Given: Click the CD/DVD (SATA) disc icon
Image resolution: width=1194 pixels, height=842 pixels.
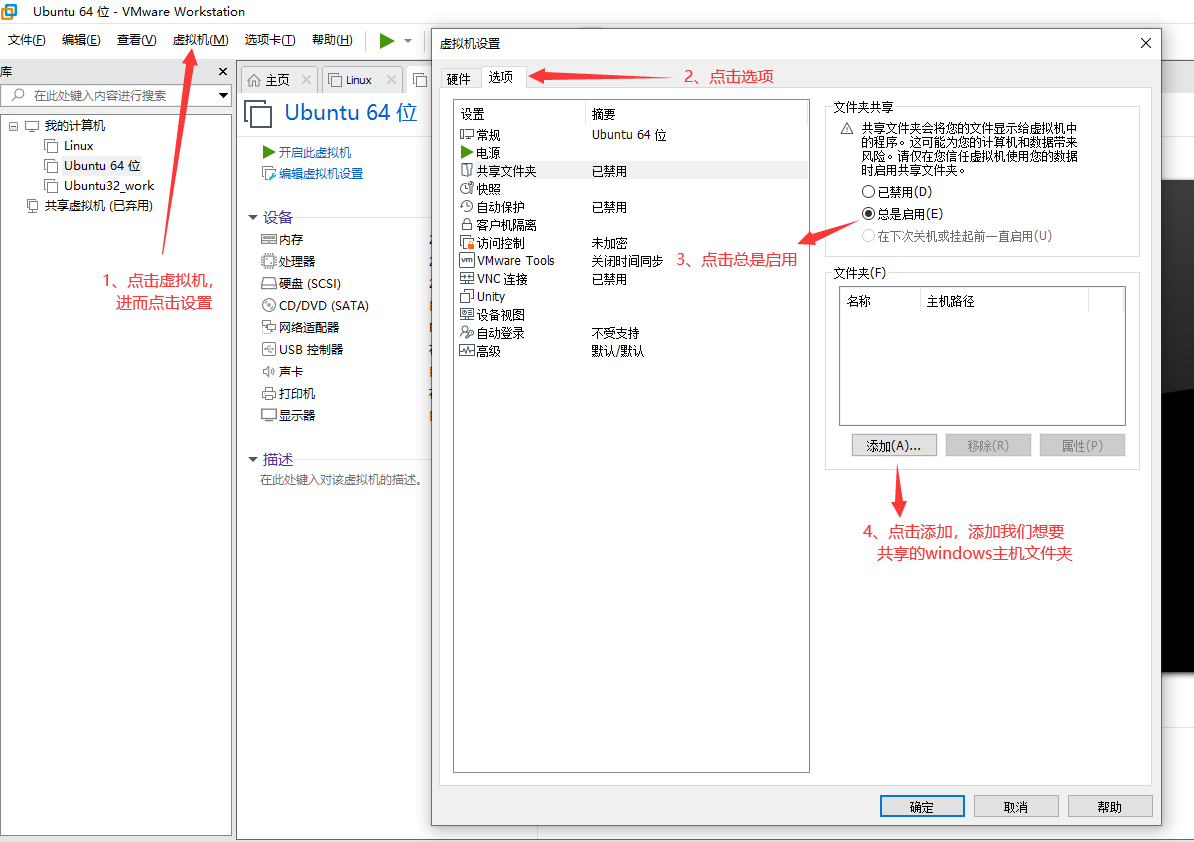Looking at the screenshot, I should 268,305.
